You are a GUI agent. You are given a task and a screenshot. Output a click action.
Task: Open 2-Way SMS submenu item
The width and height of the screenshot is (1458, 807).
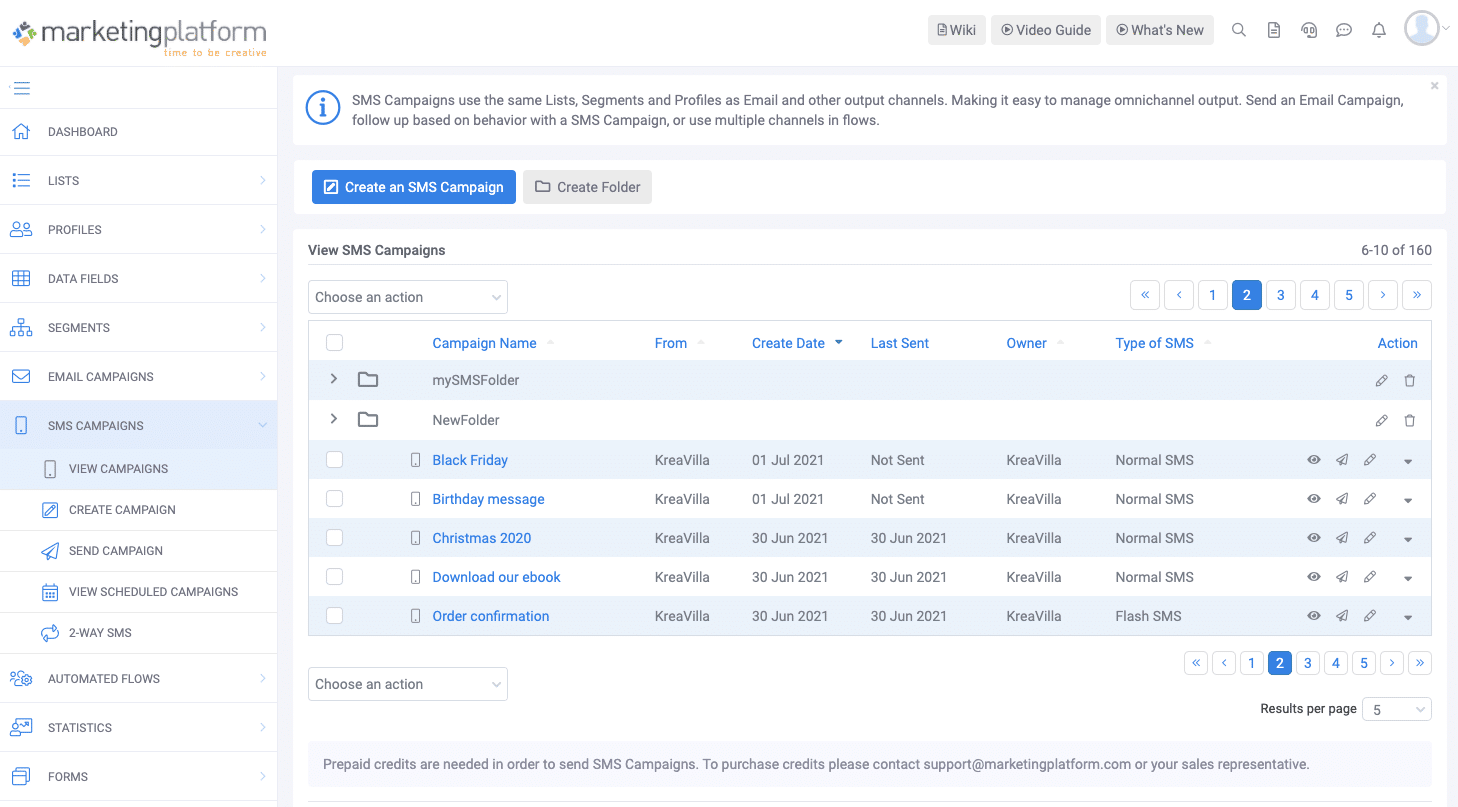coord(138,633)
